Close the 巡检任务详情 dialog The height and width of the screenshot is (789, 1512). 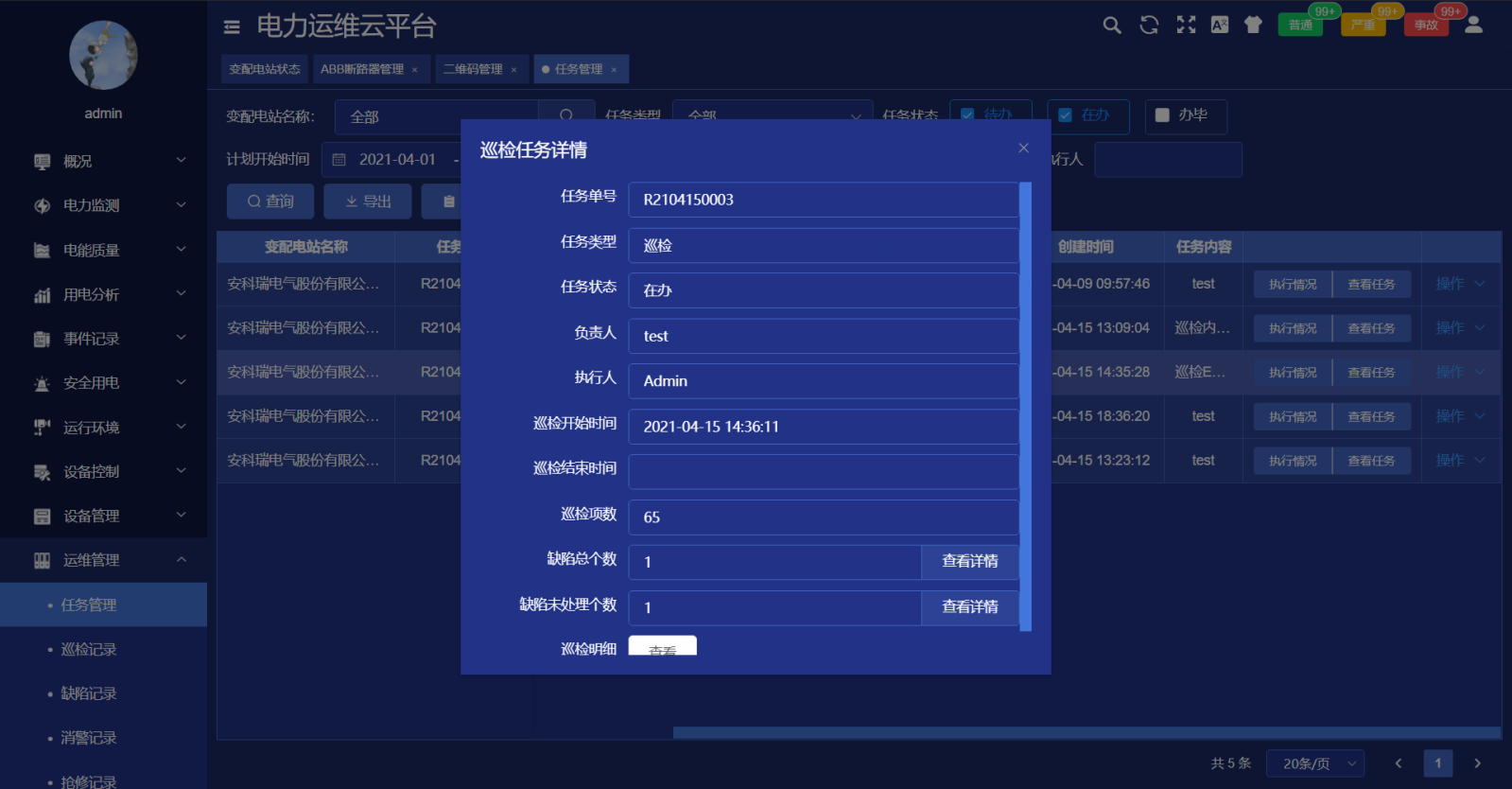1023,148
